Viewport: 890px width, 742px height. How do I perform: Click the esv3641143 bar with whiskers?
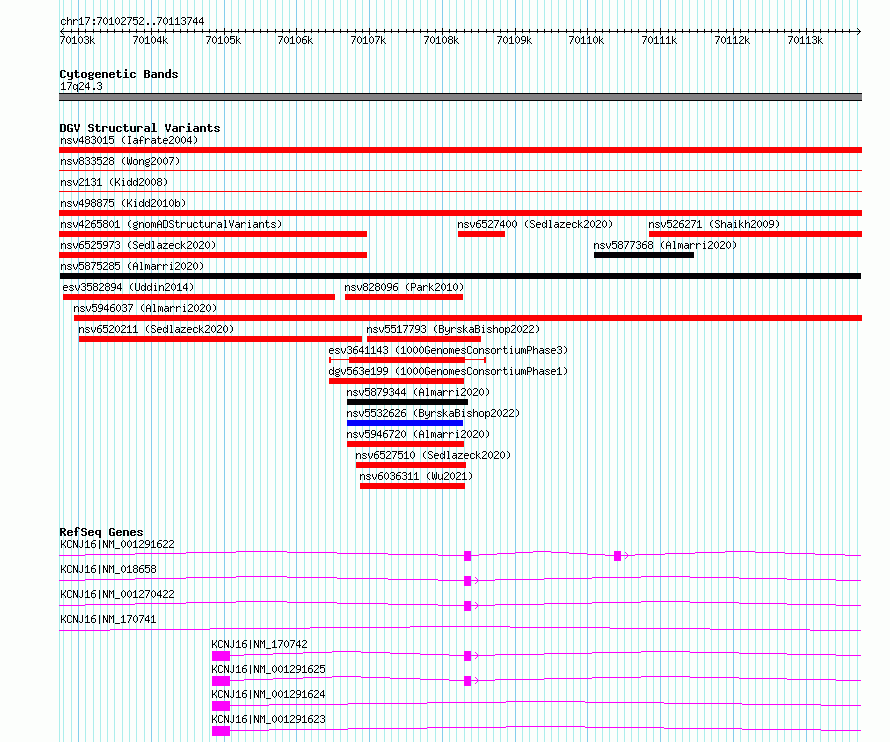coord(407,360)
